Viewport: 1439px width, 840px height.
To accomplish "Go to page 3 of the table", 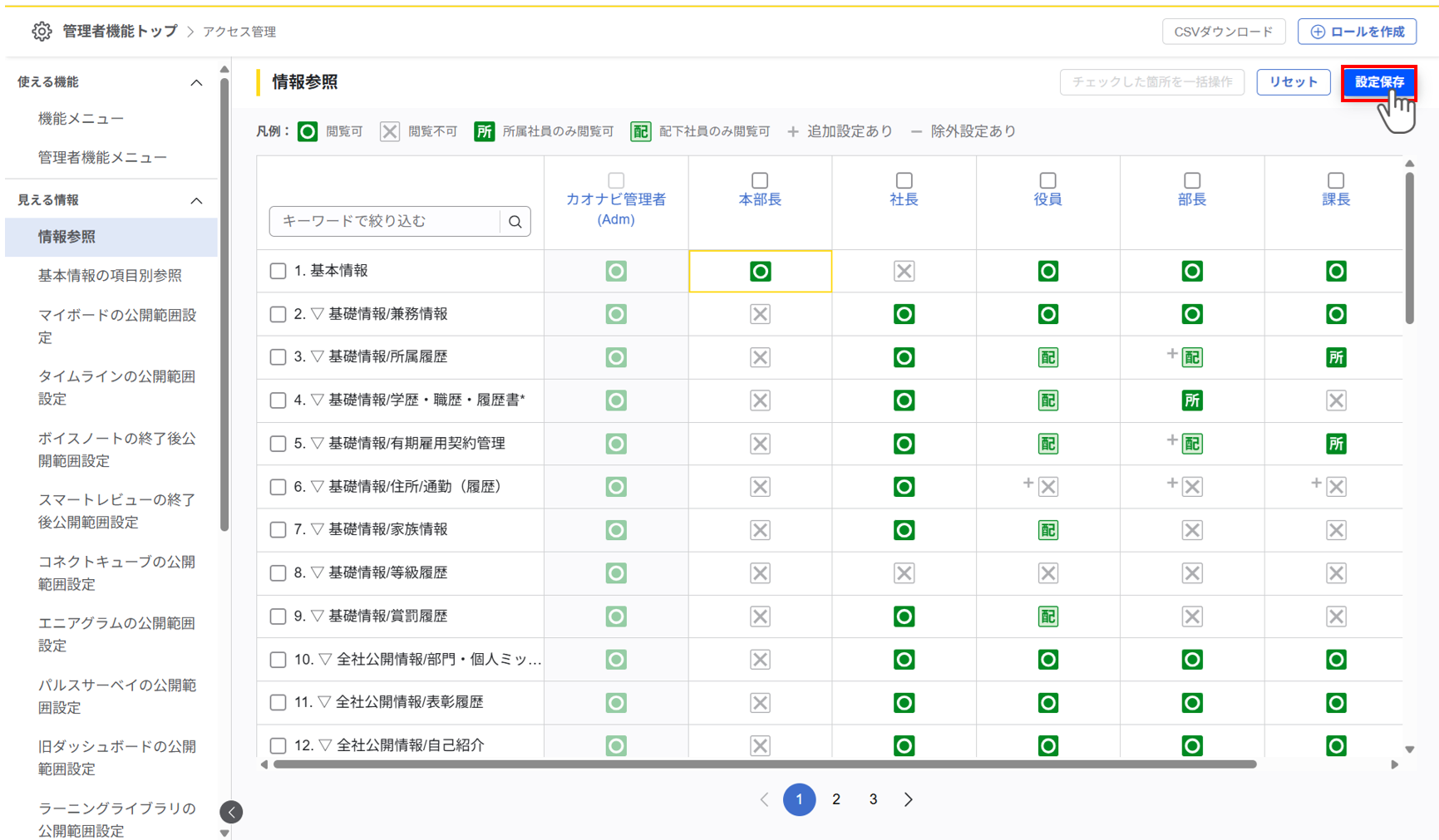I will pyautogui.click(x=873, y=799).
